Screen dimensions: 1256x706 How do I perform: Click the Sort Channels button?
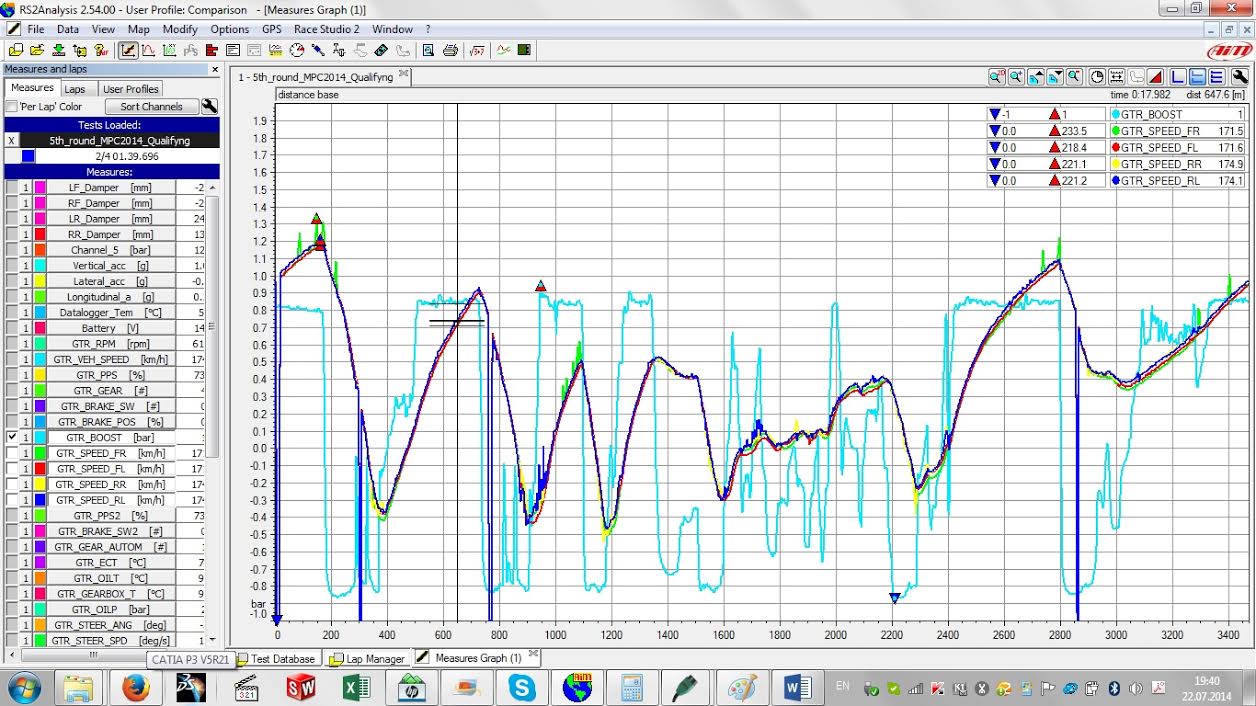point(151,106)
